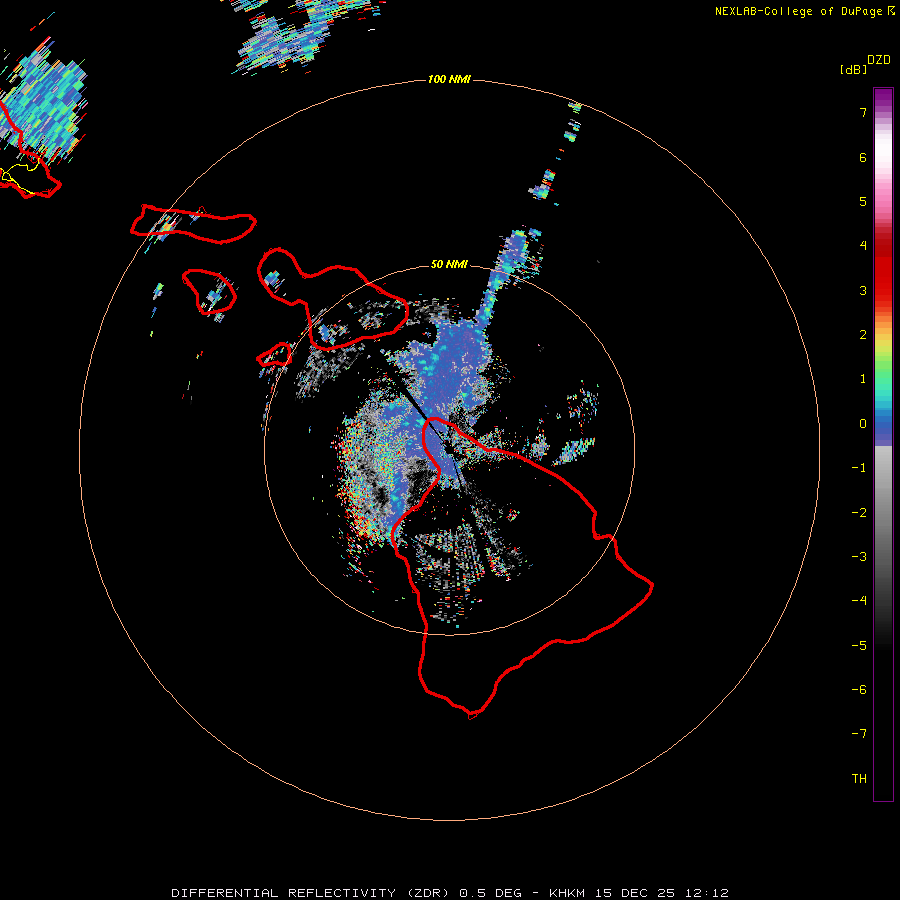Screen dimensions: 900x900
Task: Click the 0.5 DEG elevation text in the caption
Action: click(x=491, y=893)
